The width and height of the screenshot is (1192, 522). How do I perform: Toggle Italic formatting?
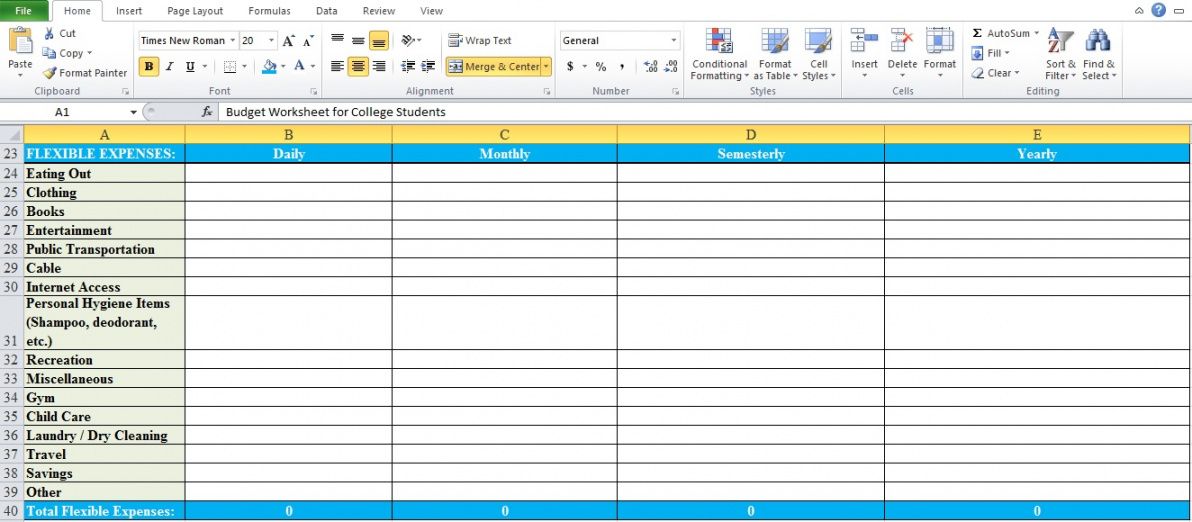coord(169,67)
